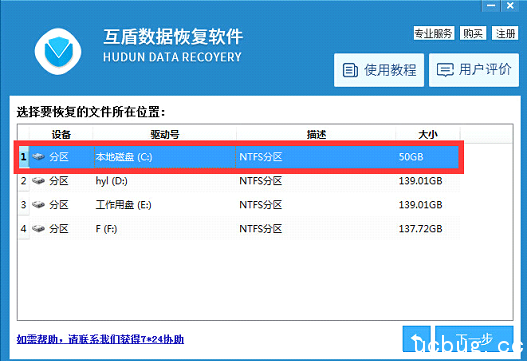Click row number 2 cell
527x361 pixels.
click(24, 181)
